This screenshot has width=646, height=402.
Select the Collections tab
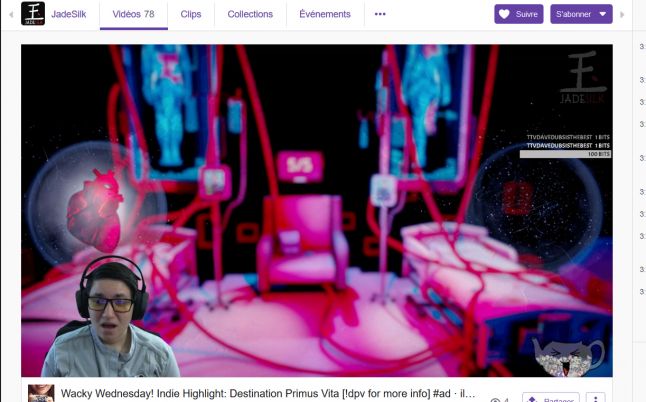pos(250,14)
